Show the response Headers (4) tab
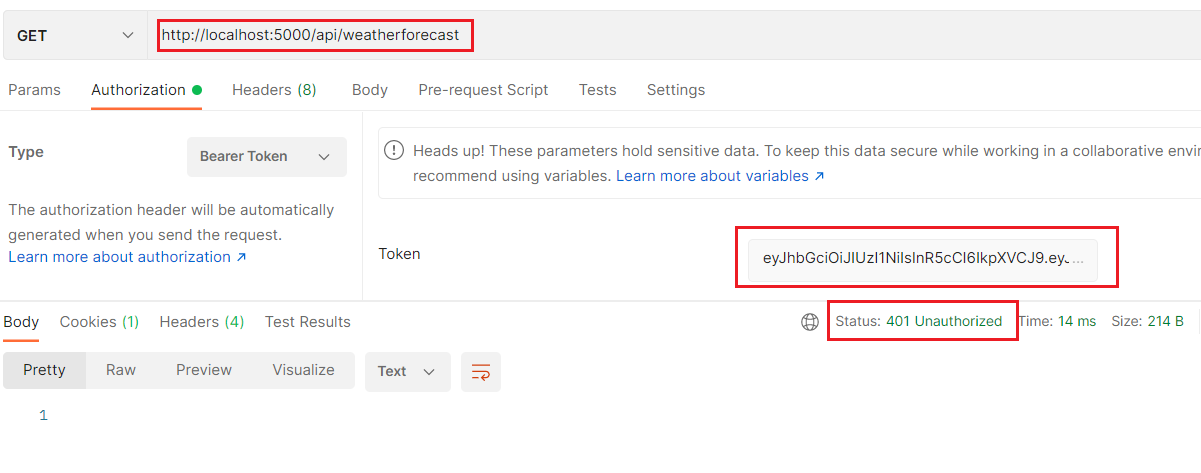The height and width of the screenshot is (473, 1201). click(x=202, y=322)
